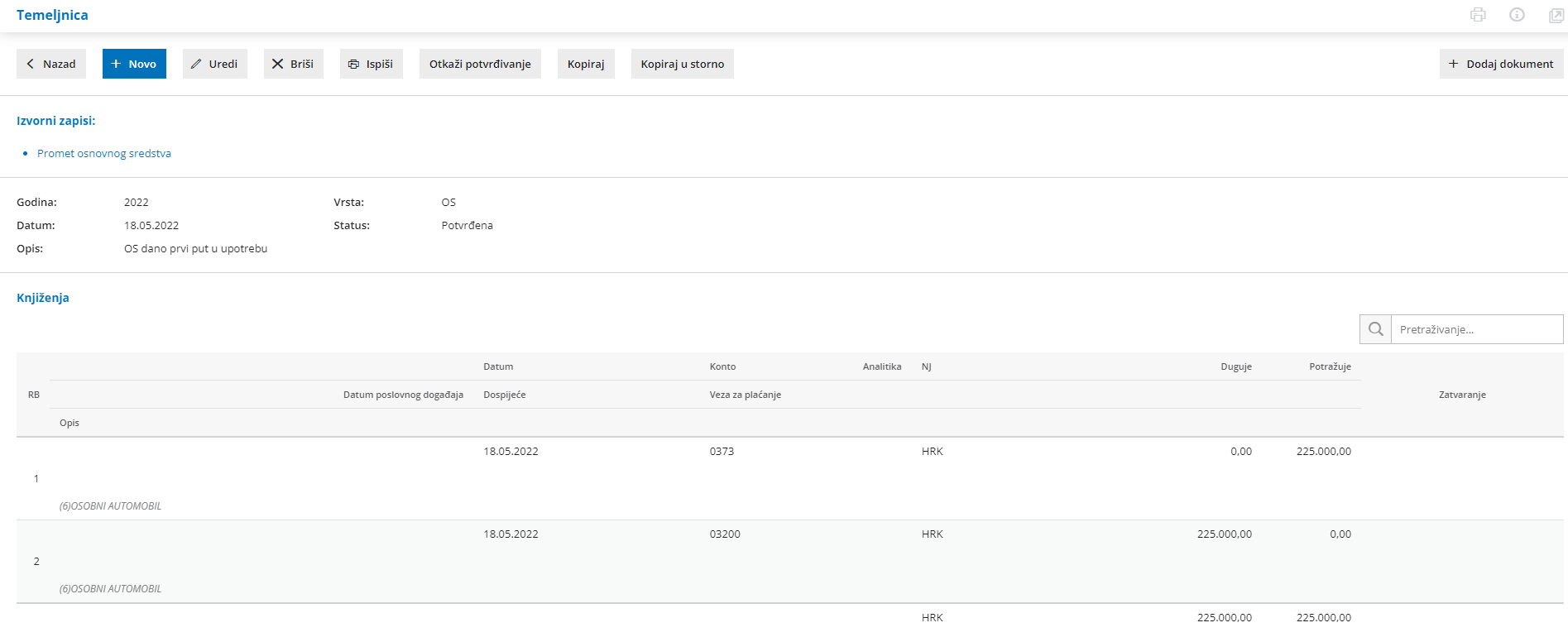1568x637 pixels.
Task: Open the Promet osnovnog sredstva link
Action: (x=104, y=153)
